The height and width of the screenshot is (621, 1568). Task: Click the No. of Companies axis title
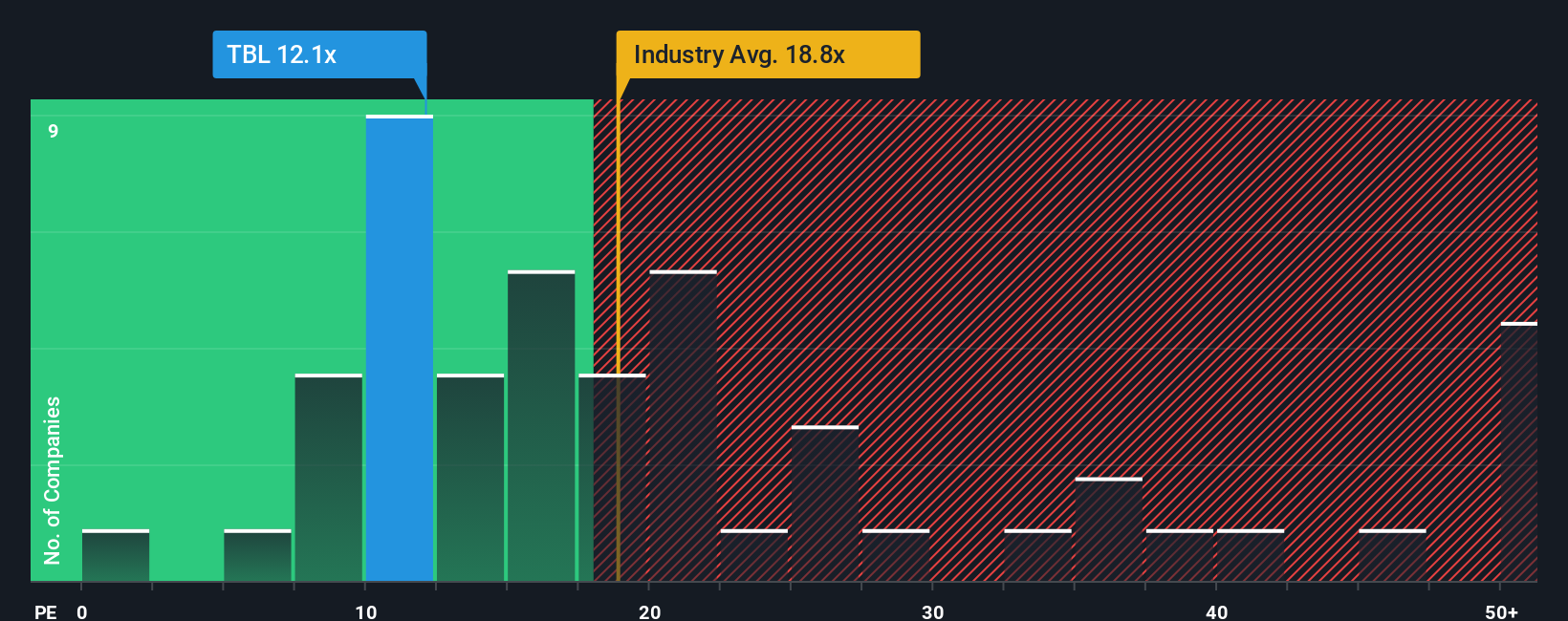click(x=53, y=480)
